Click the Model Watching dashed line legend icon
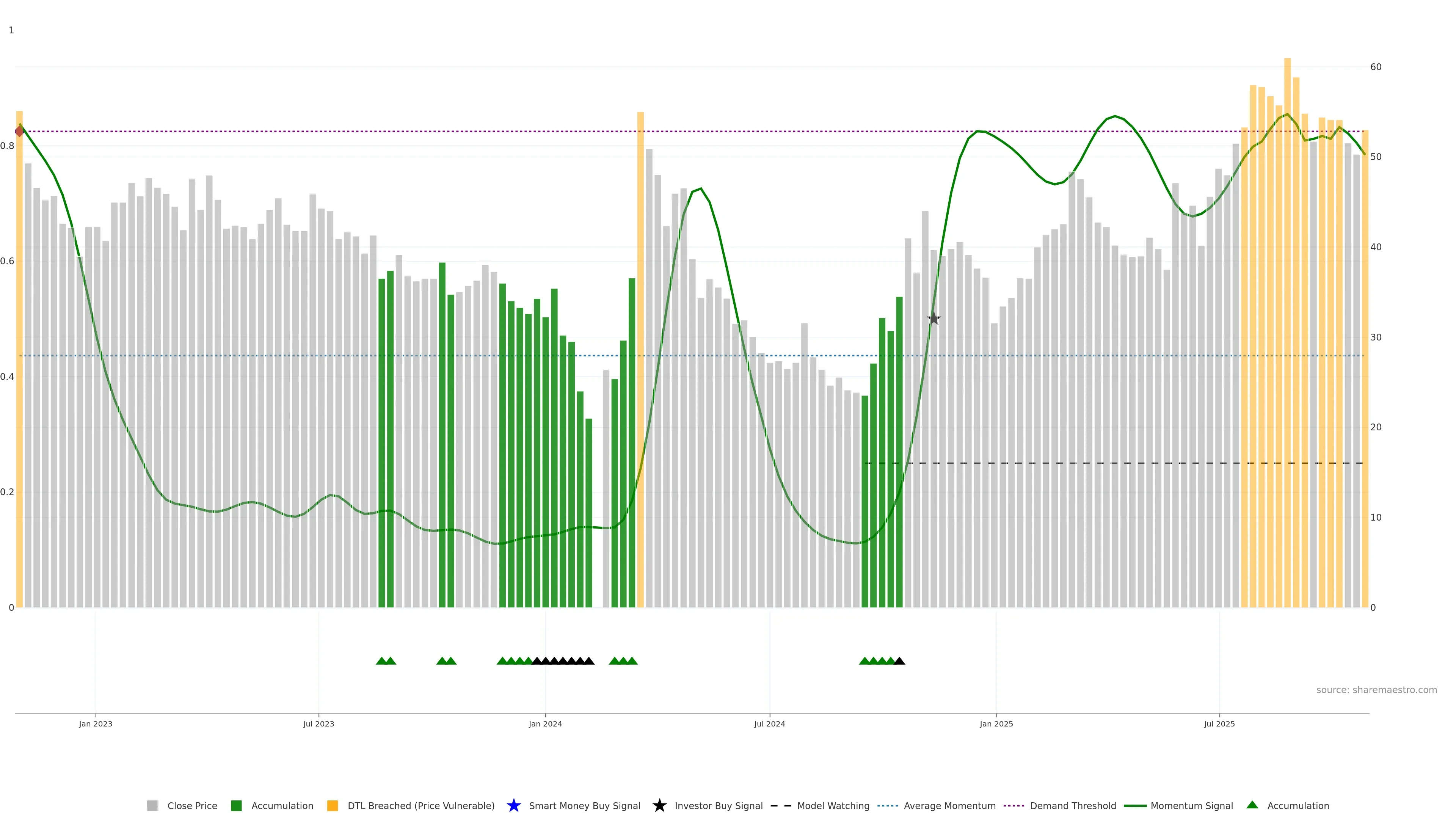1456x819 pixels. click(781, 805)
